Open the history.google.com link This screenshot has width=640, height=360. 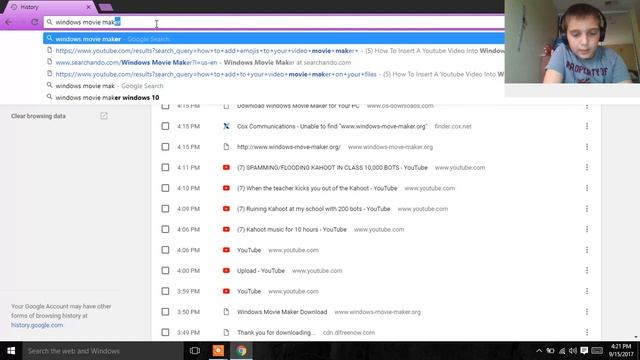(x=37, y=325)
